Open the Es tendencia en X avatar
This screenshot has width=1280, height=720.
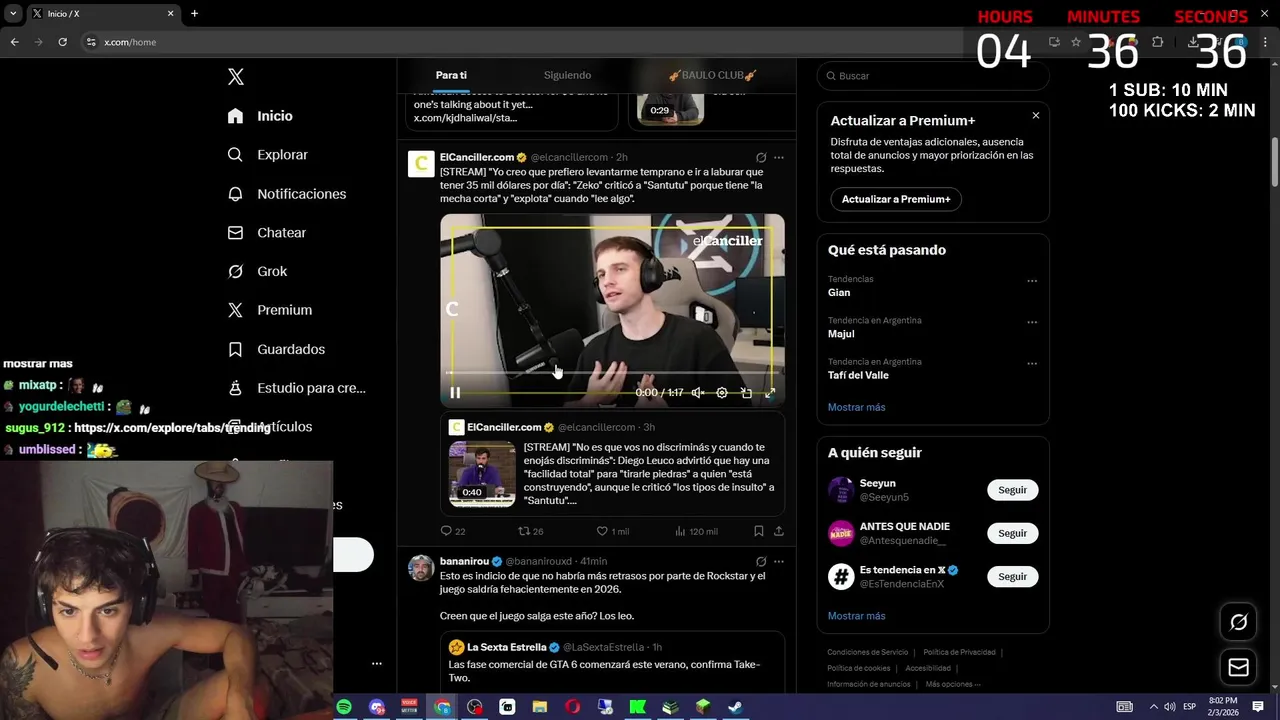pos(841,576)
